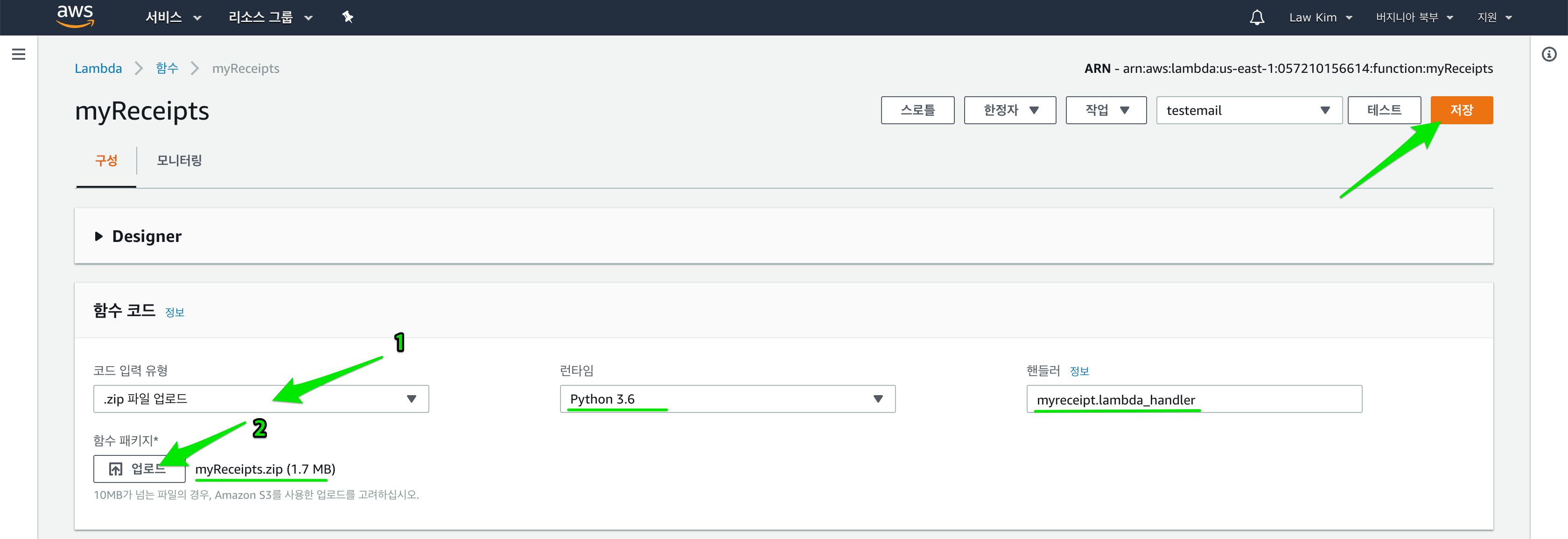Image resolution: width=1568 pixels, height=539 pixels.
Task: Select the 구성 tab
Action: (x=106, y=160)
